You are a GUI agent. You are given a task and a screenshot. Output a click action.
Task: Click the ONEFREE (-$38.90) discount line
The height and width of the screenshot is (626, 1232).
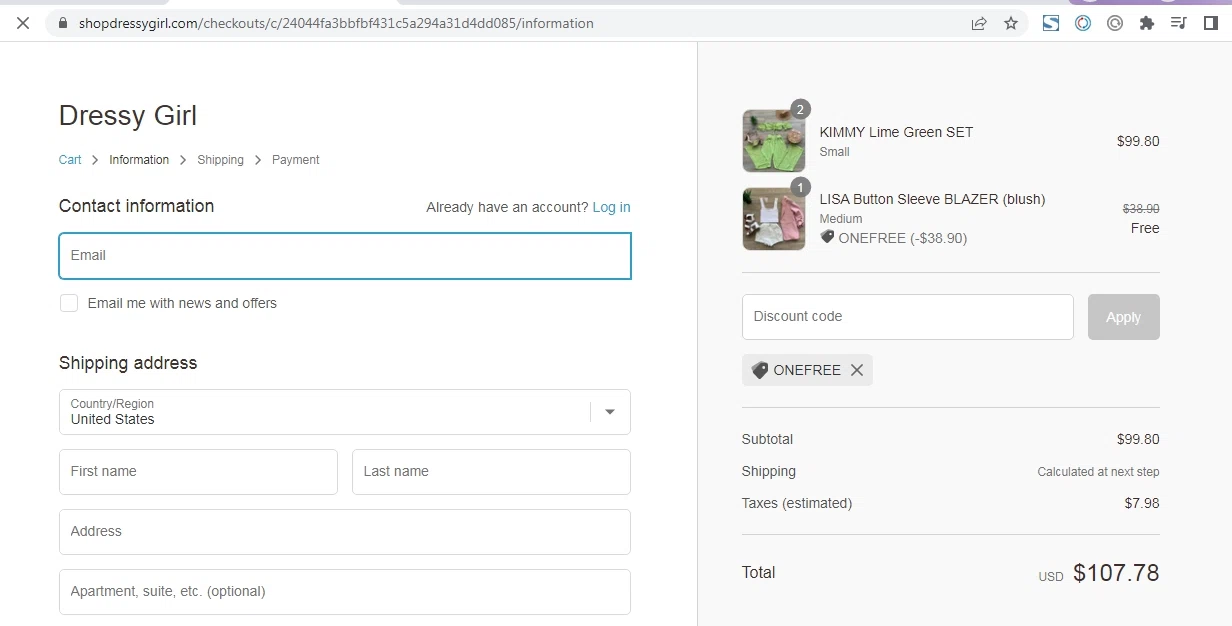point(893,238)
